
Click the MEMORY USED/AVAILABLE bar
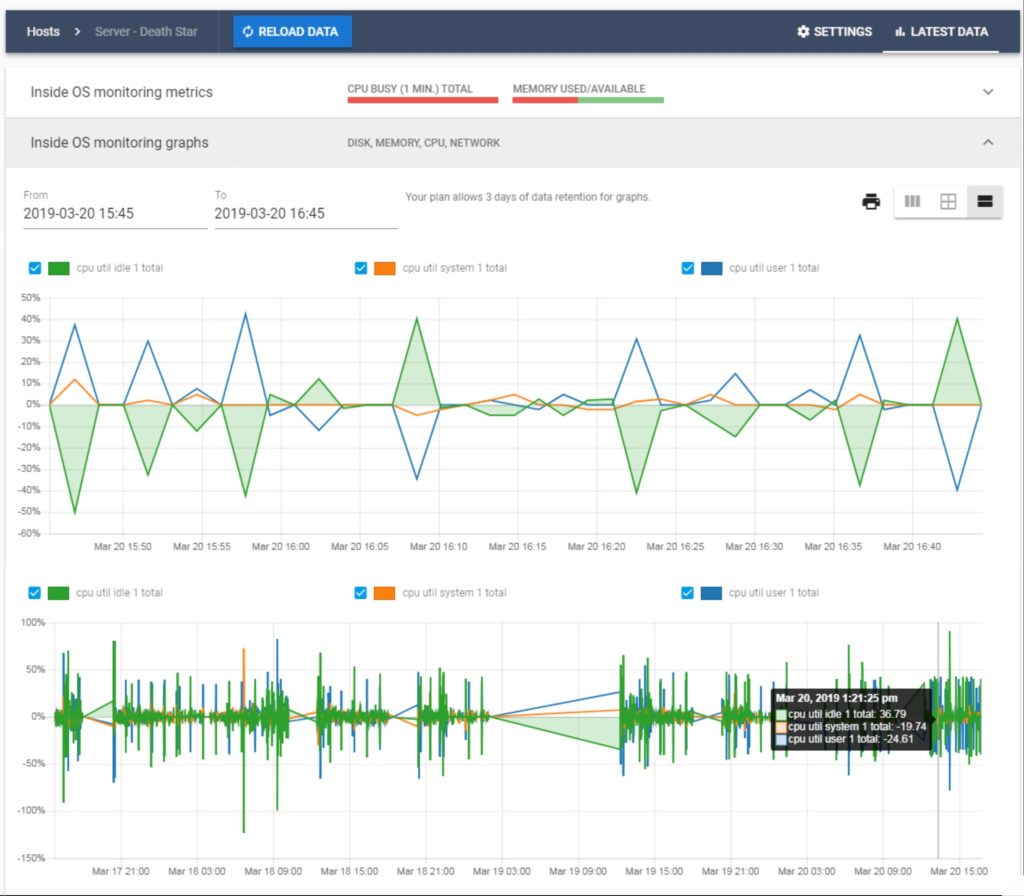(x=588, y=100)
